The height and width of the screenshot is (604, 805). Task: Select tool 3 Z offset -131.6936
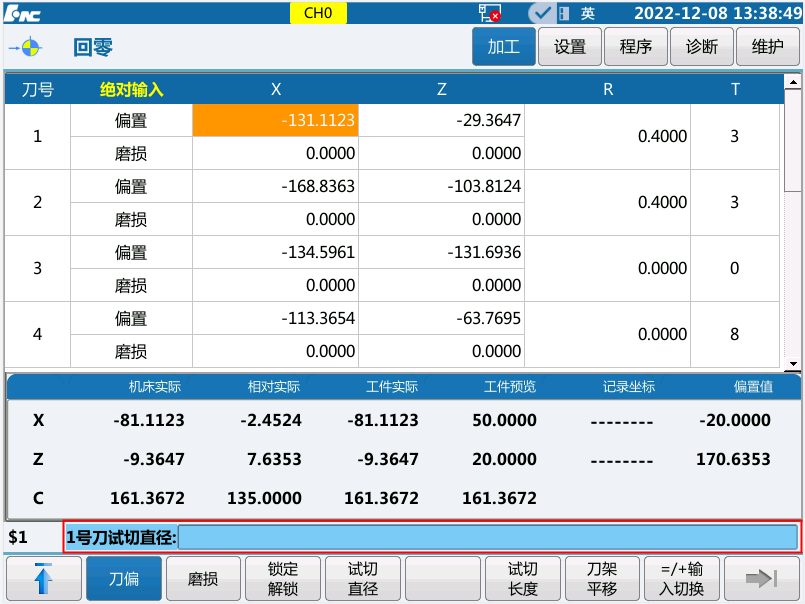tap(442, 252)
